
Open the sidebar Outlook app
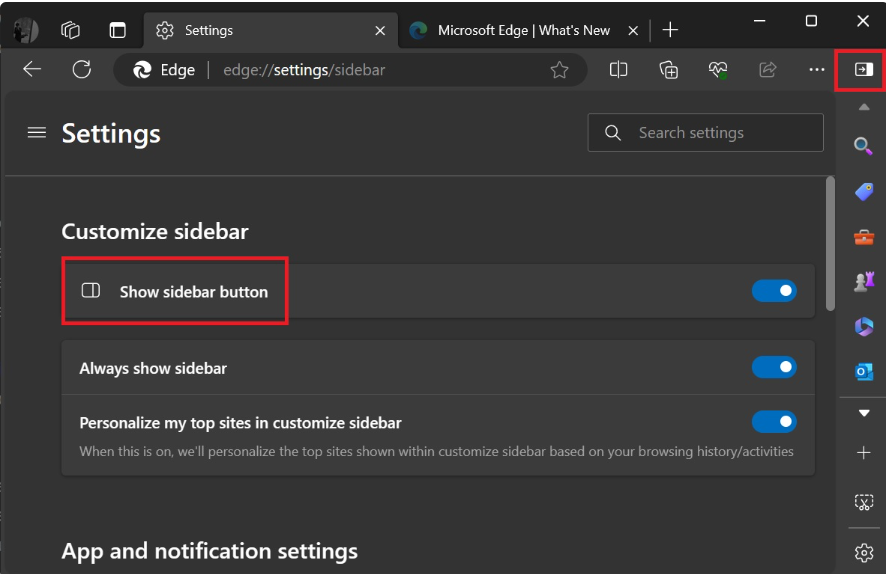tap(863, 372)
